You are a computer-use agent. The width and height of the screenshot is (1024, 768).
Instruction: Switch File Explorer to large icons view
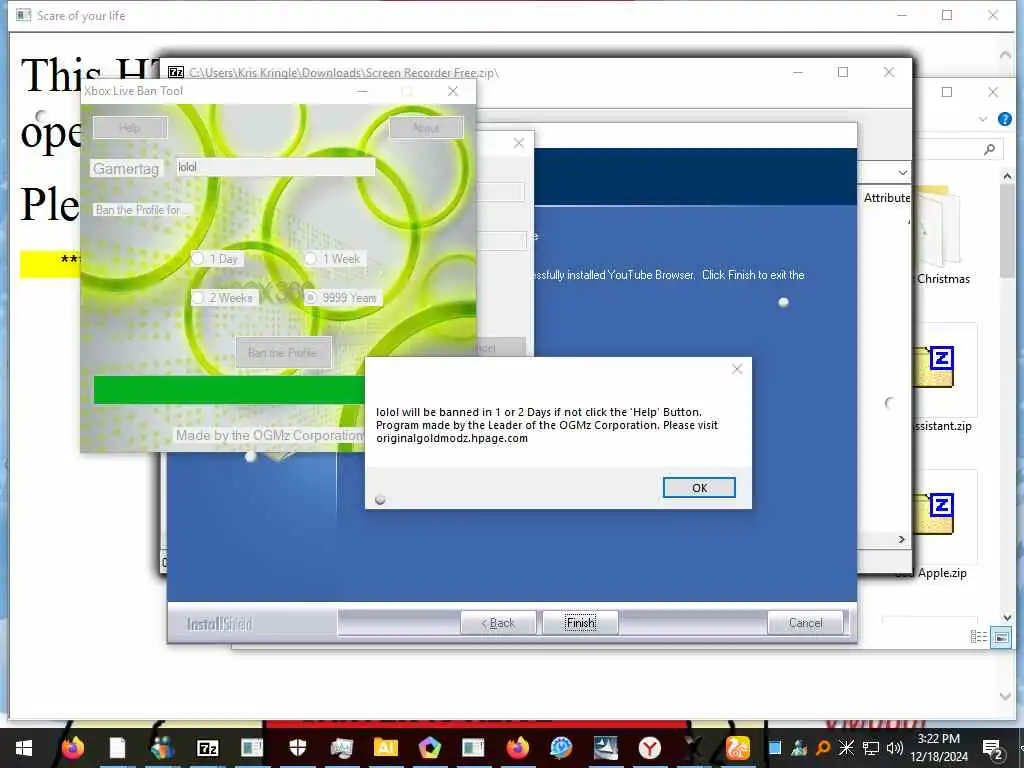click(1000, 637)
